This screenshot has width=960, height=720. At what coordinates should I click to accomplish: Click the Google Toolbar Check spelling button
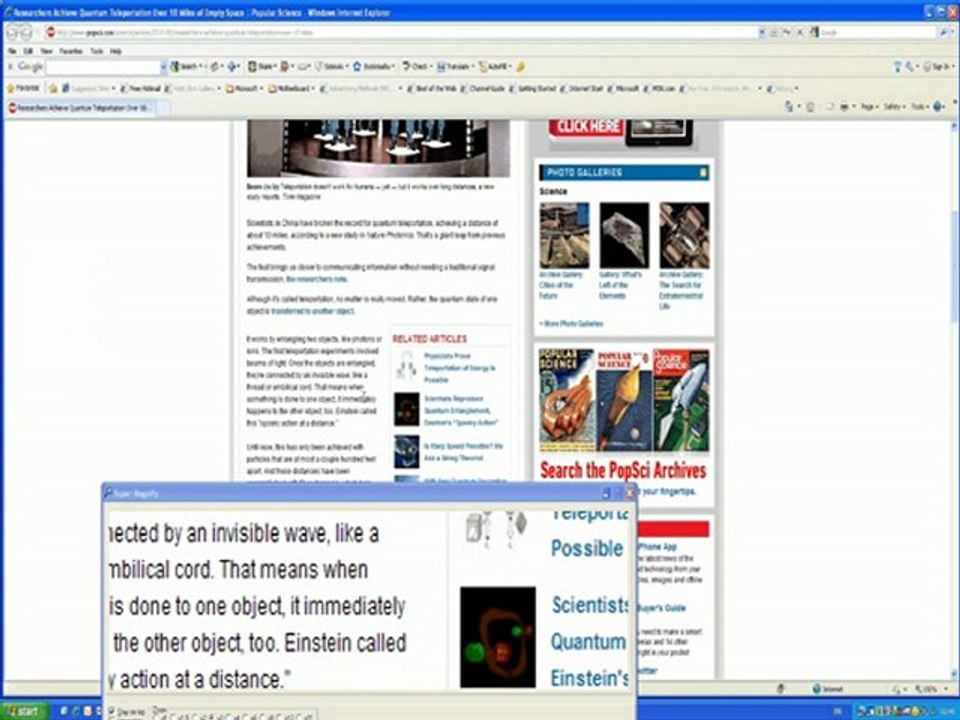tap(416, 66)
